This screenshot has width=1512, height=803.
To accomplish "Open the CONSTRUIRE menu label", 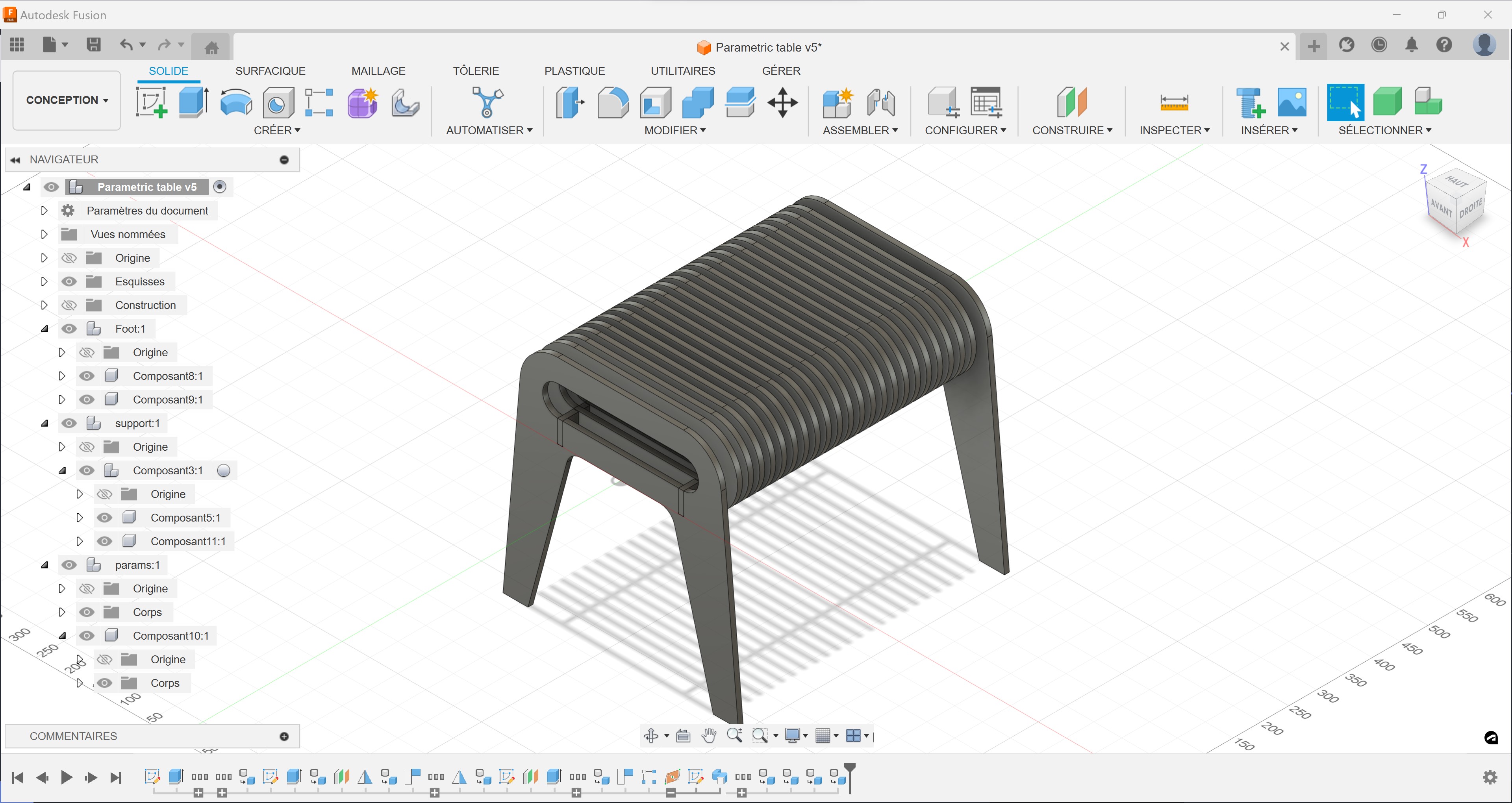I will tap(1072, 130).
